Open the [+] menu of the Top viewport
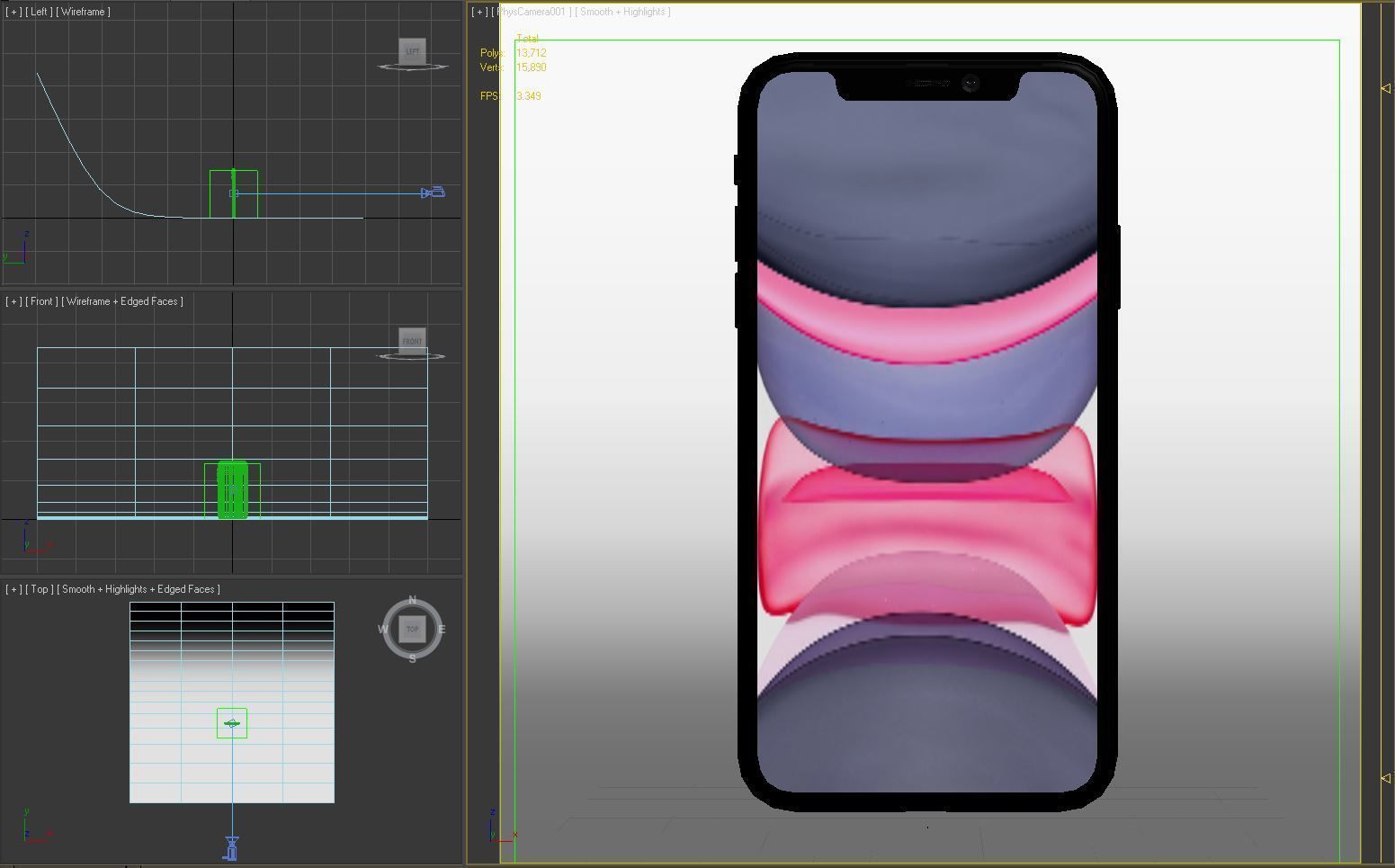1395x868 pixels. pos(13,589)
